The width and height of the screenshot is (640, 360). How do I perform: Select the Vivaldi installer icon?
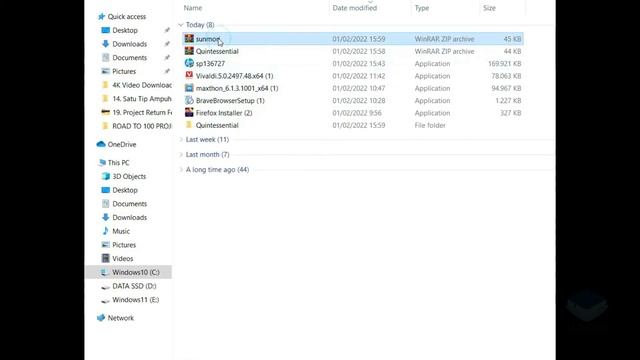pyautogui.click(x=189, y=75)
